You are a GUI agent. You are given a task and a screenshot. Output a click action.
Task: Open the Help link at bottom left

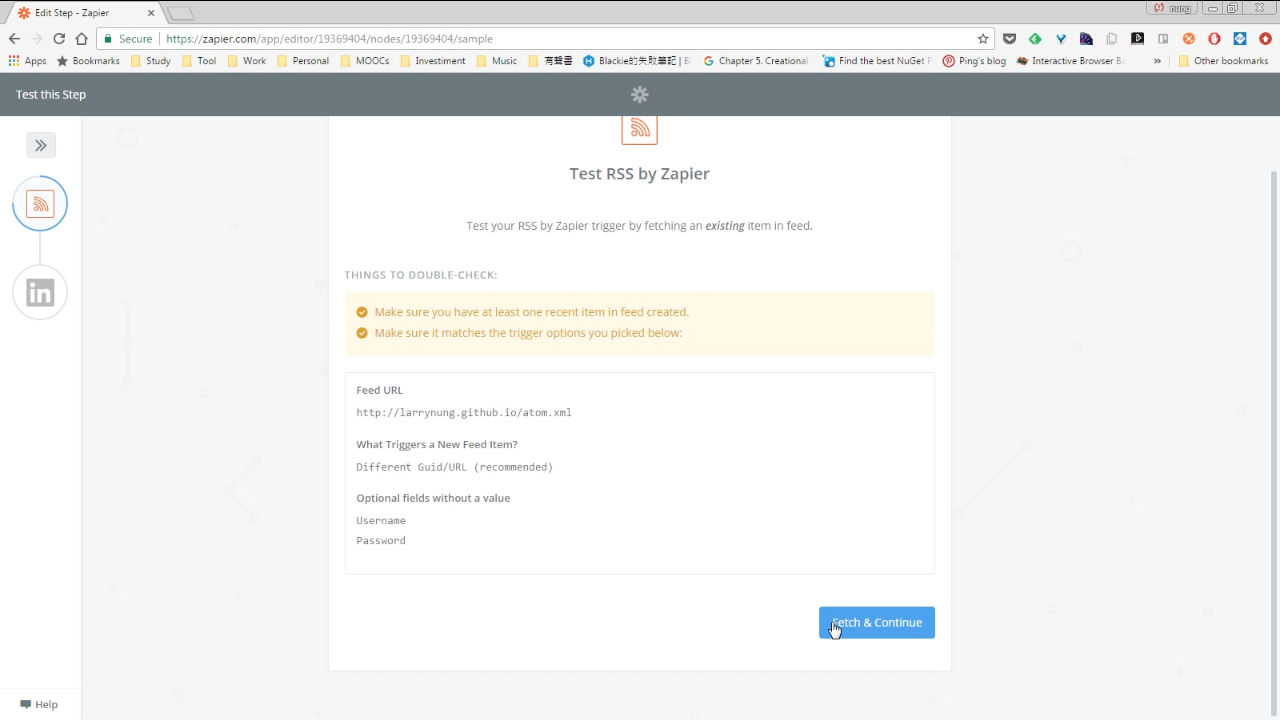click(x=39, y=704)
